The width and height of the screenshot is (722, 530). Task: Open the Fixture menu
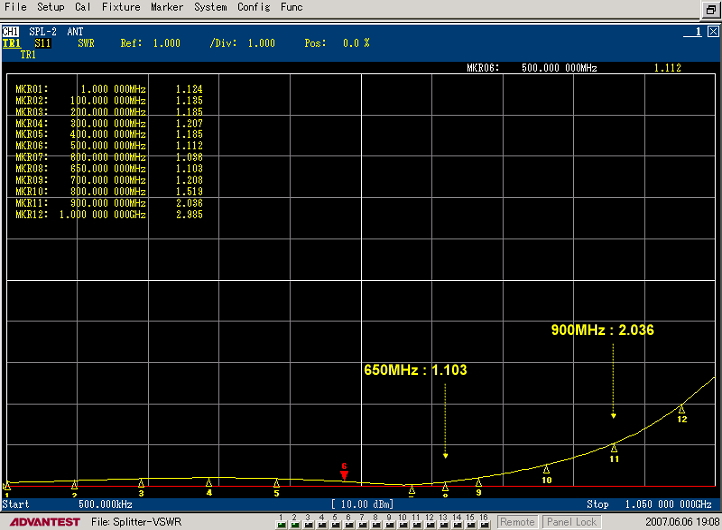[121, 7]
